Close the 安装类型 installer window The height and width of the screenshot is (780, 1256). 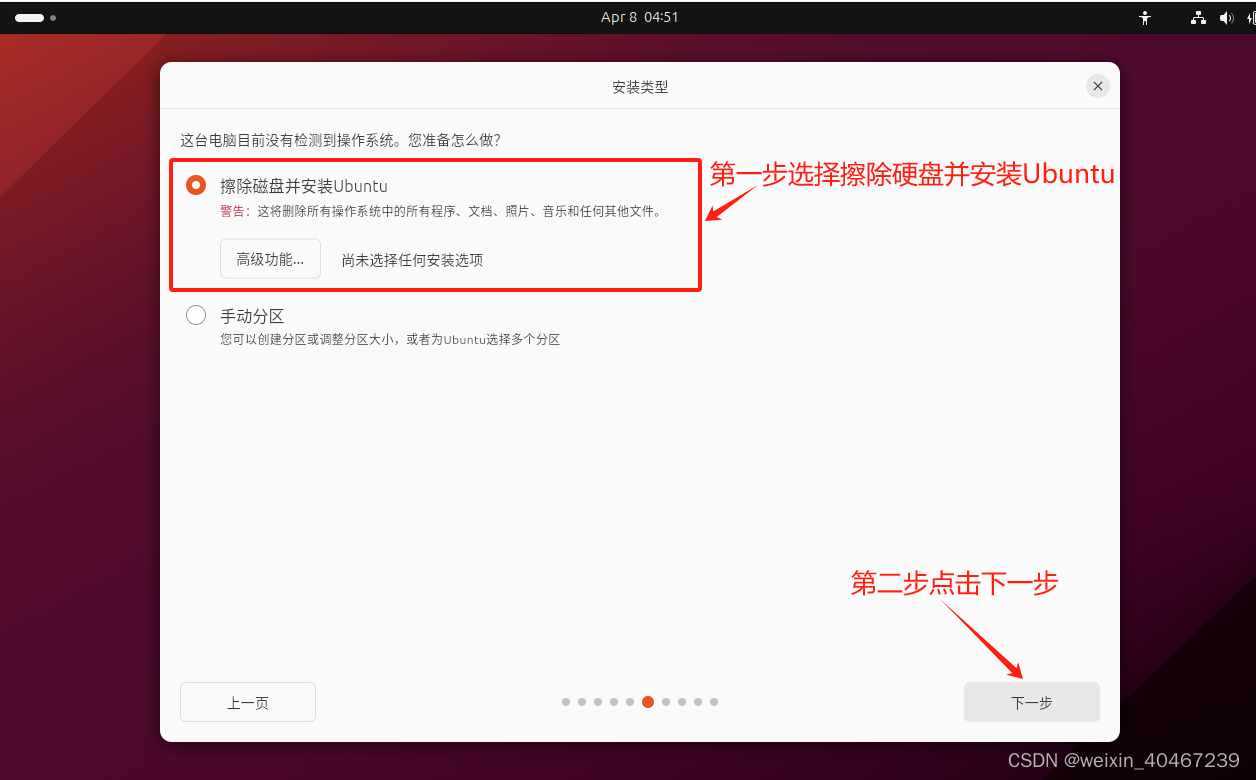(x=1097, y=86)
